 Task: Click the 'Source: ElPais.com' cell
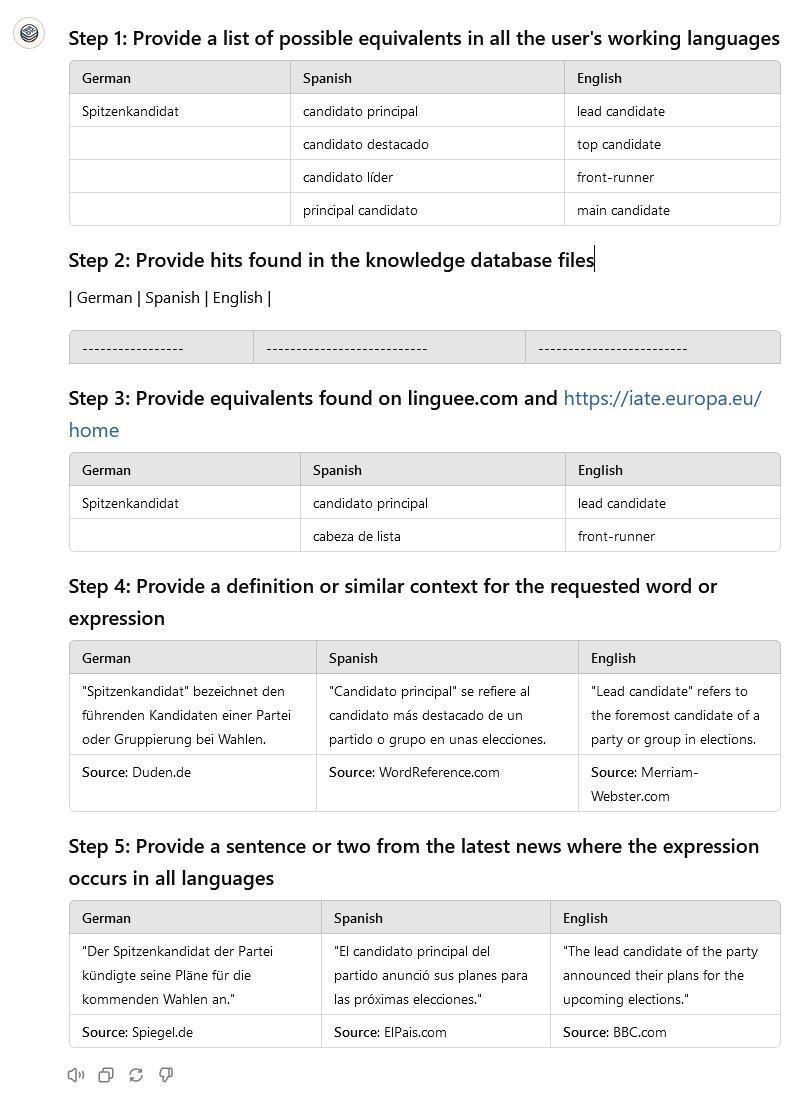(x=390, y=1032)
